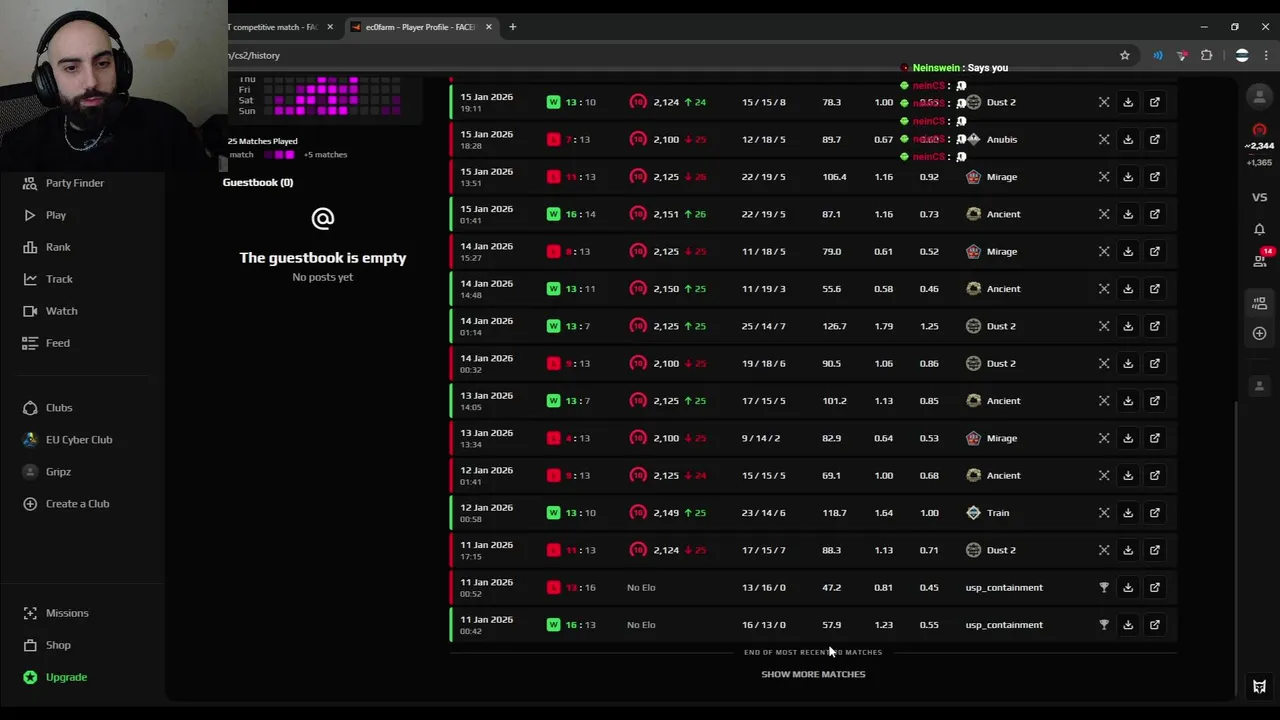This screenshot has height=720, width=1280.
Task: Download demo for 11 Jan 00:42 usp_containment match
Action: pos(1128,625)
